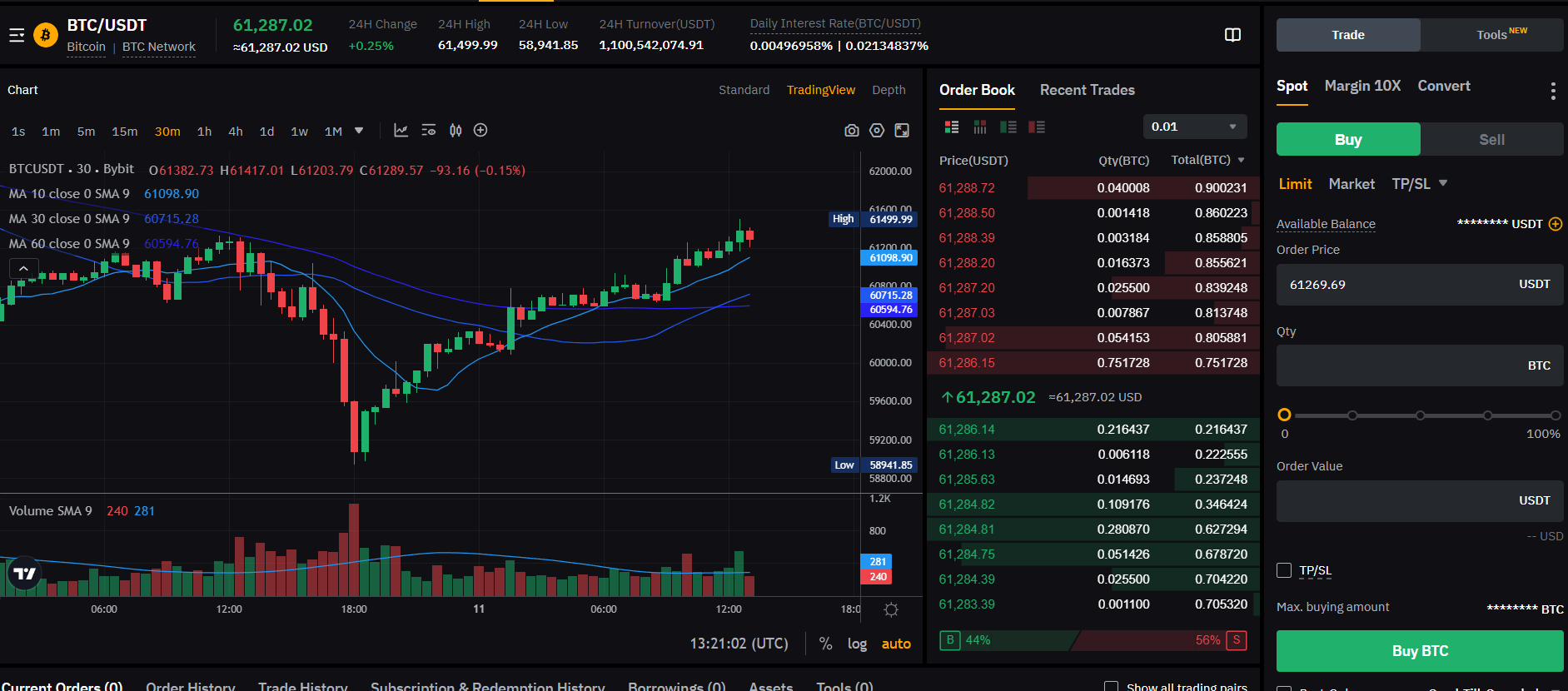Set quantity slider to 100% end

point(1555,415)
